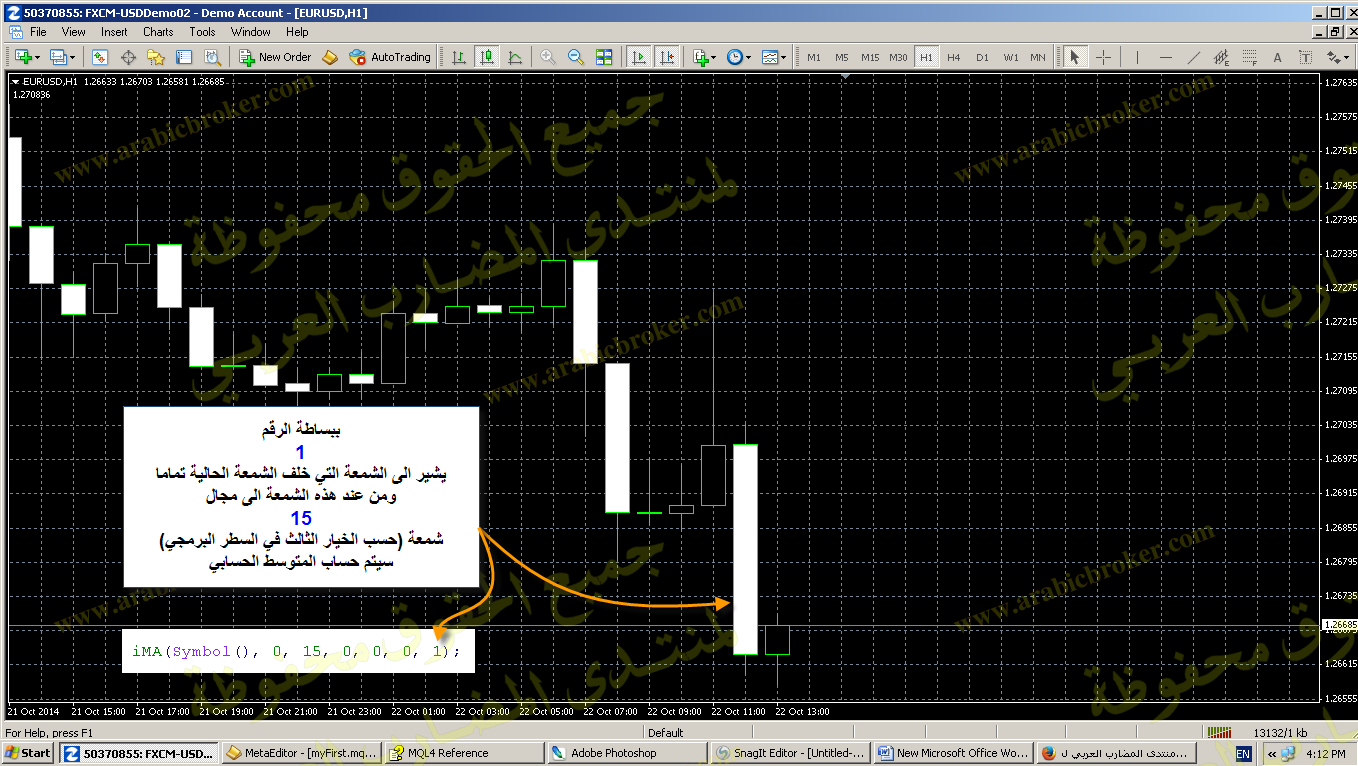The image size is (1358, 766).
Task: Zoom in on the chart
Action: click(548, 57)
